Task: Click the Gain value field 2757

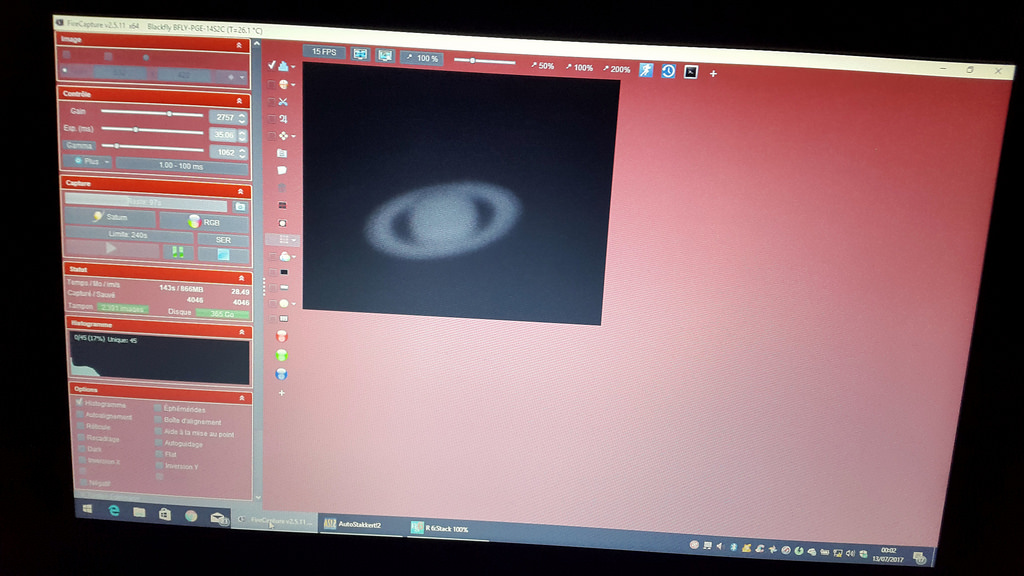Action: click(223, 118)
